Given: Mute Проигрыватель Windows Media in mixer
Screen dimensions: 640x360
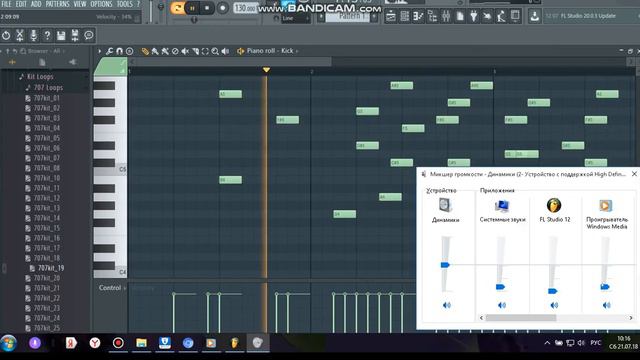Looking at the screenshot, I should click(607, 305).
